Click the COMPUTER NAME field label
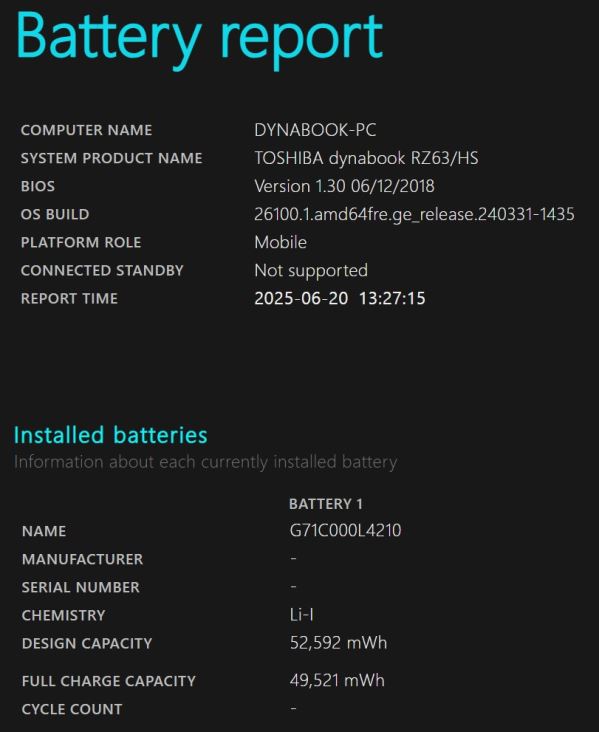Viewport: 599px width, 732px height. tap(86, 130)
